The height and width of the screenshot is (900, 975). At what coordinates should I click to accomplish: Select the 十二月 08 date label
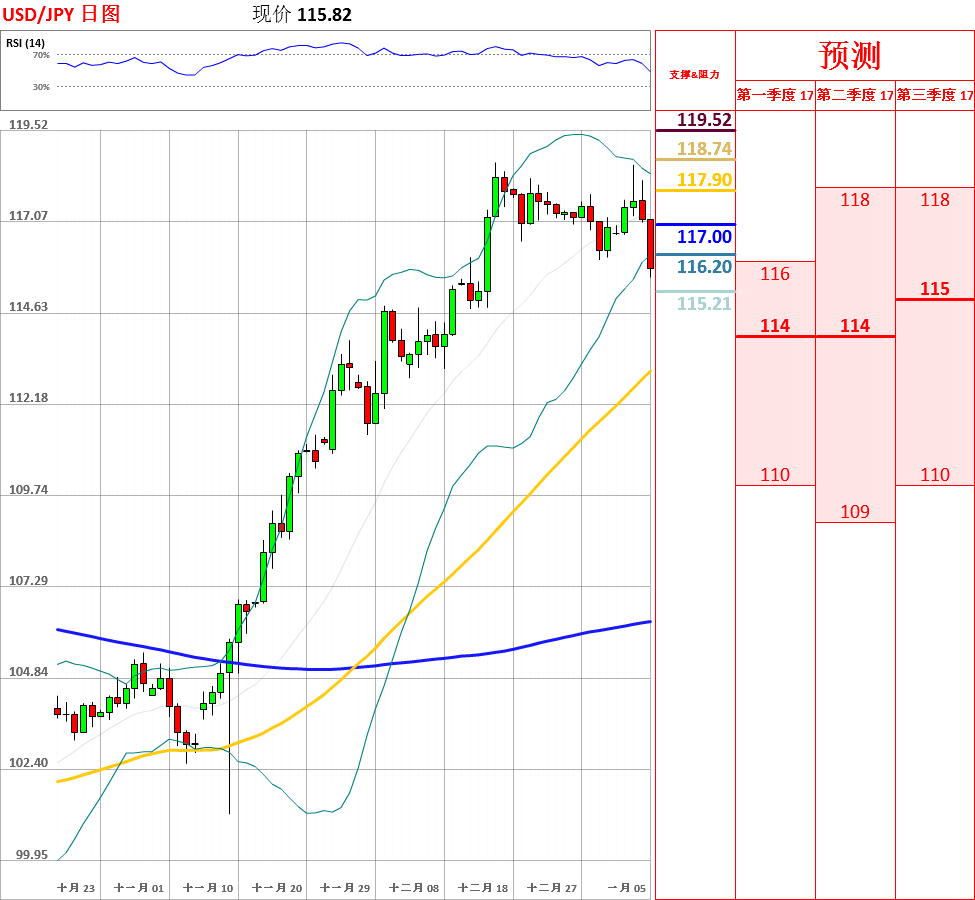pos(414,888)
